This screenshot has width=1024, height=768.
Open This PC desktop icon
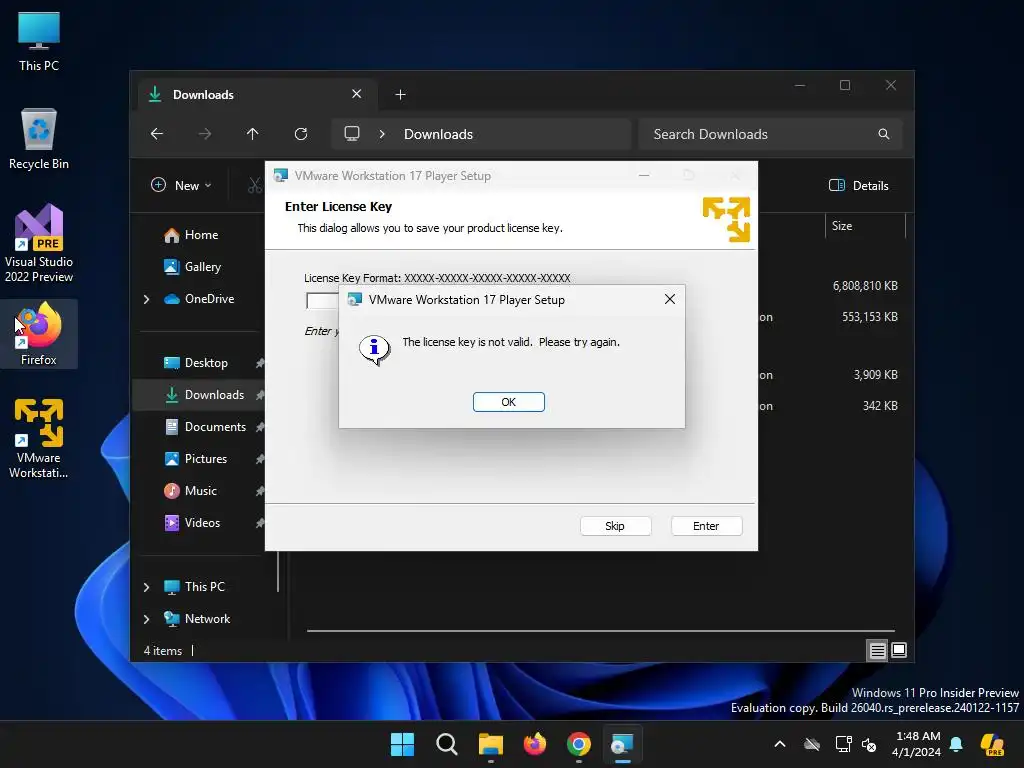(x=39, y=40)
